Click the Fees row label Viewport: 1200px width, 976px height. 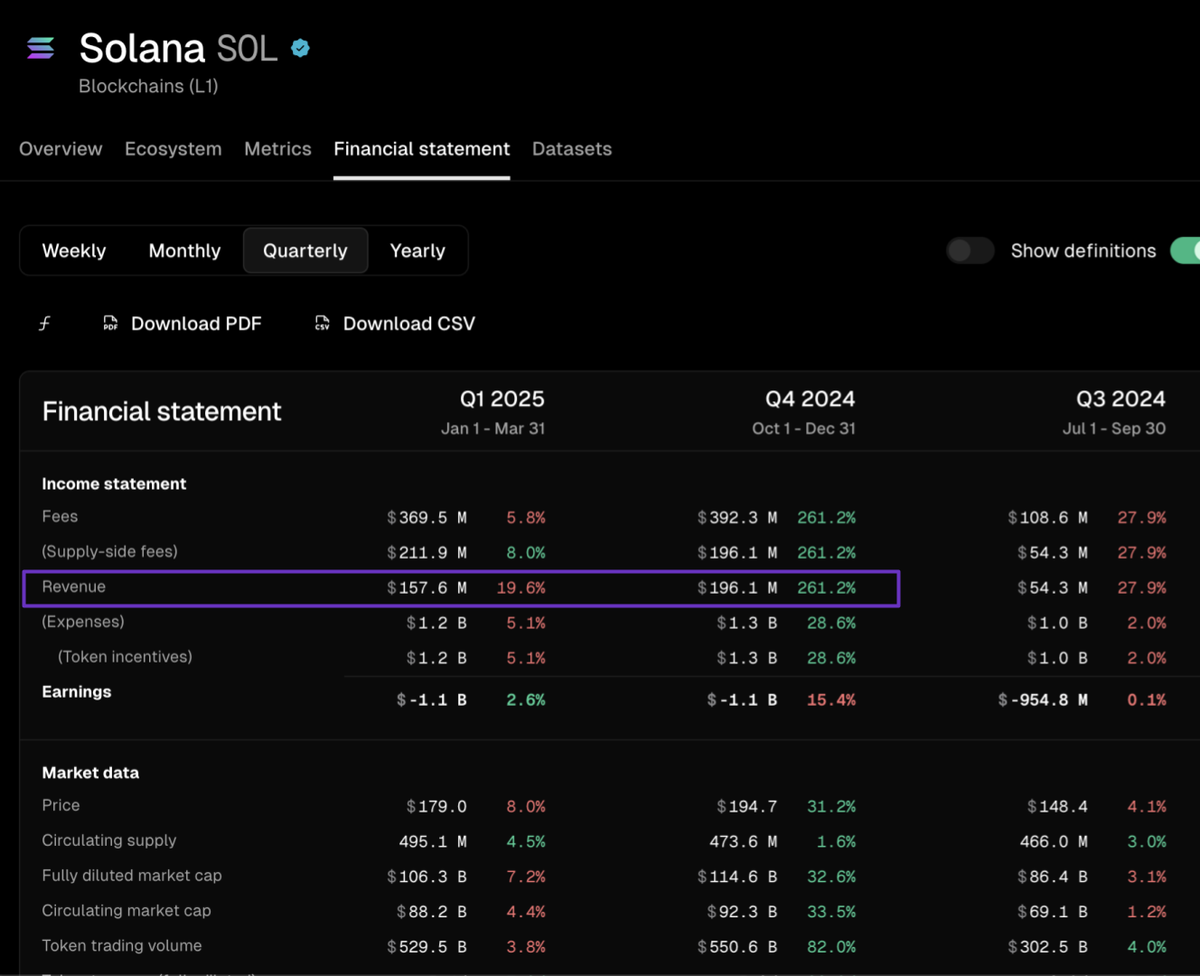60,517
